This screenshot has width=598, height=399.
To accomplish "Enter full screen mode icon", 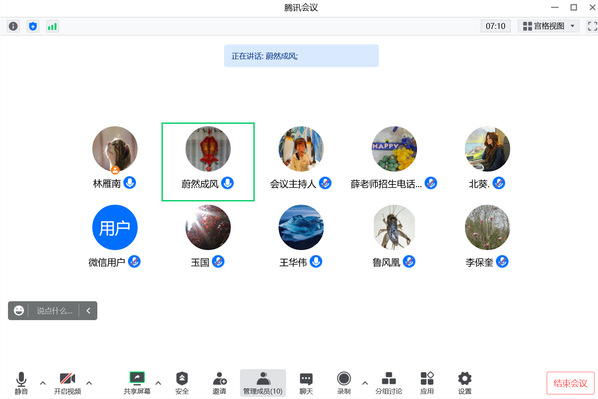I will click(x=592, y=26).
